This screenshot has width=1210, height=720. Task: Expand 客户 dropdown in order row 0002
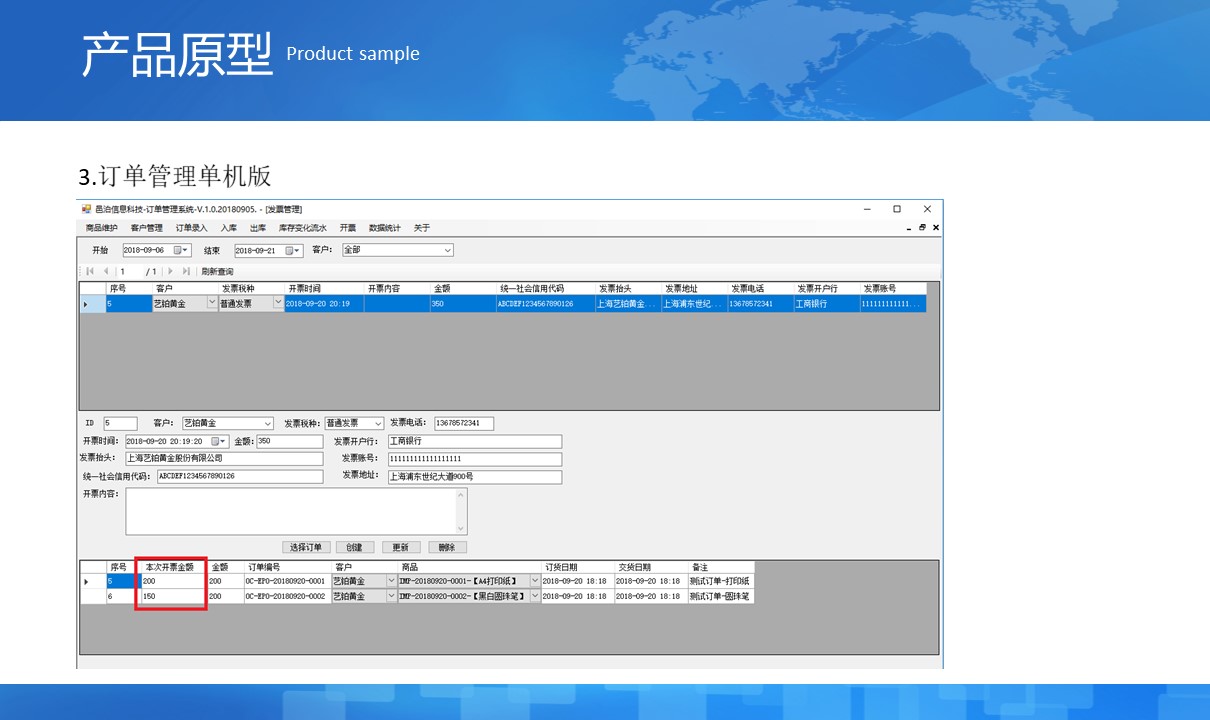pos(391,596)
